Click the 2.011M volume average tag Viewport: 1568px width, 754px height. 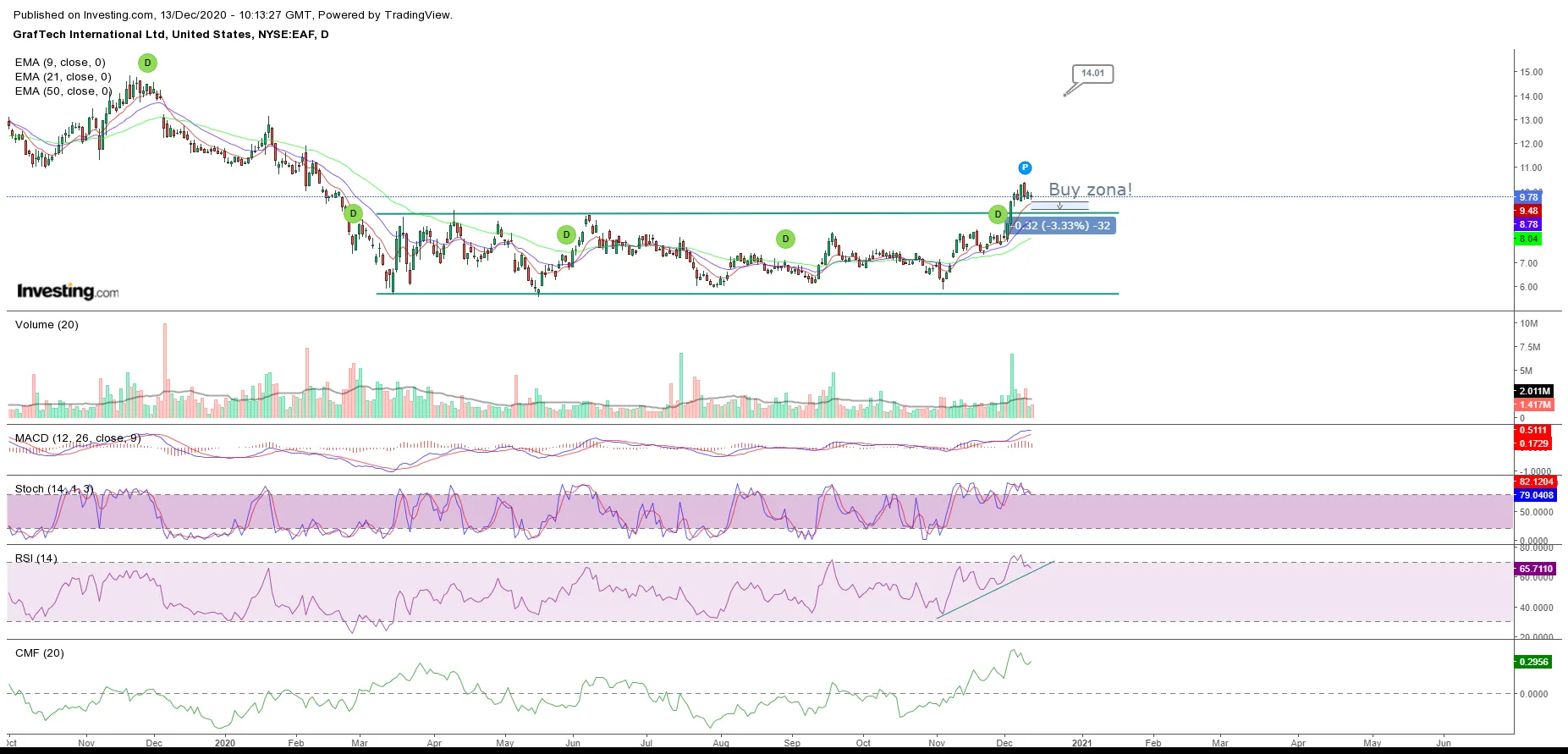1534,391
